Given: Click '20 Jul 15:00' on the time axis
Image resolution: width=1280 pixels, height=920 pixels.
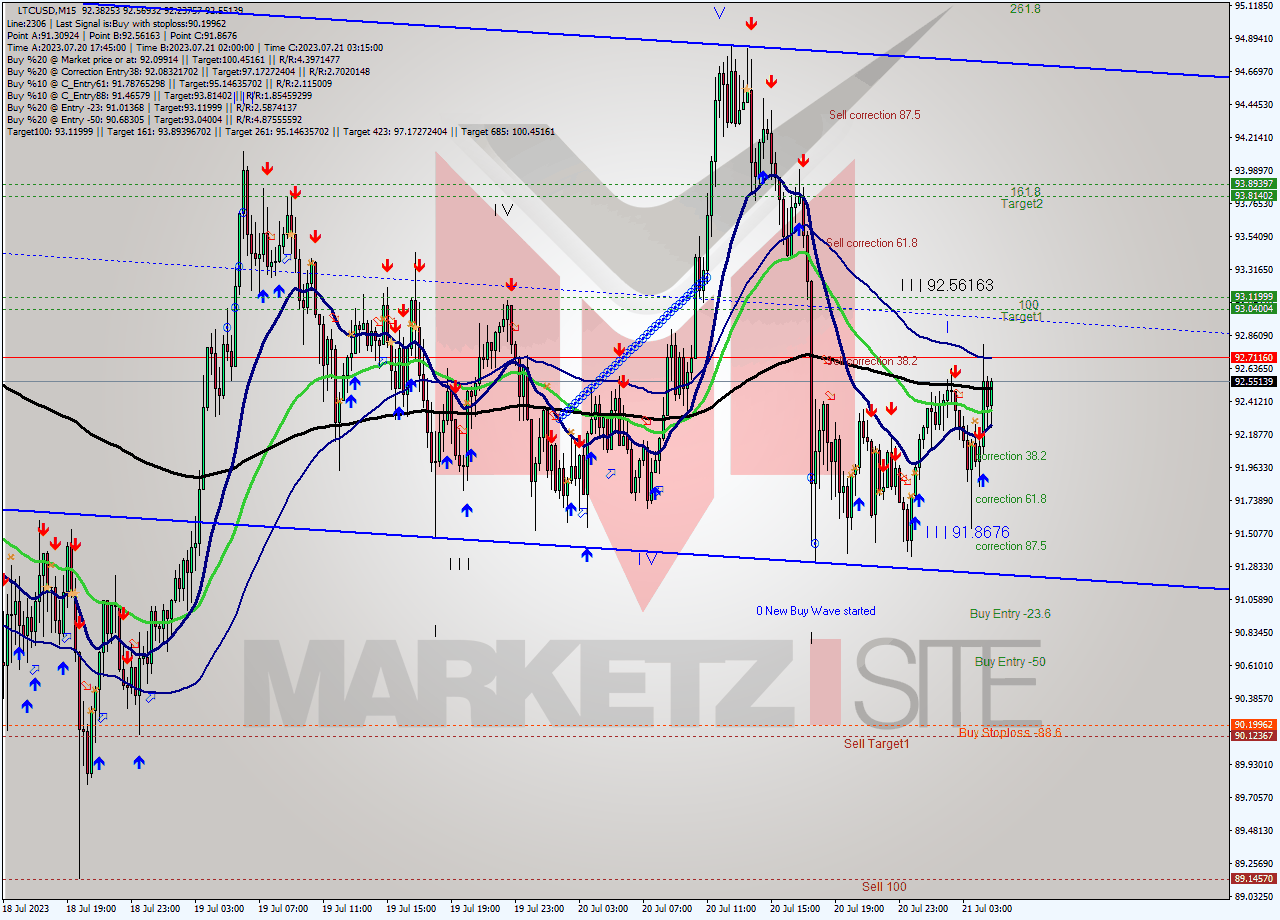Looking at the screenshot, I should (795, 910).
